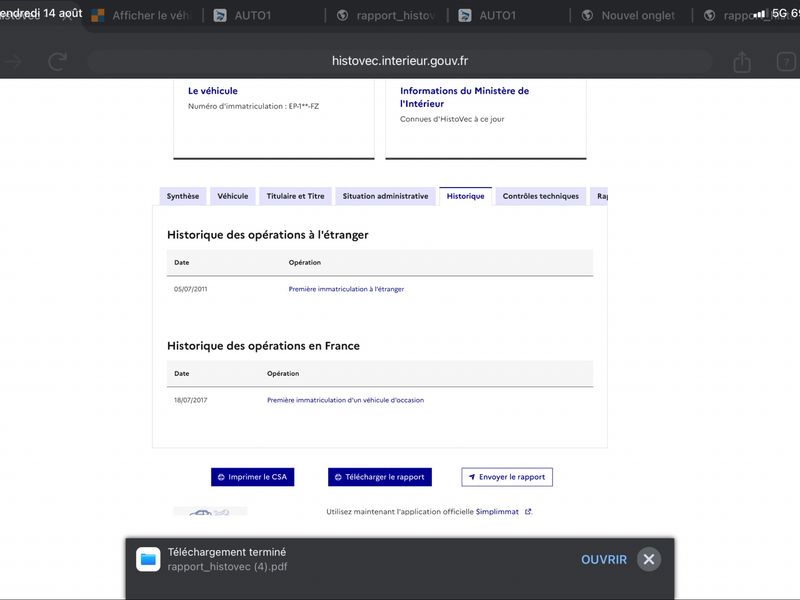
Task: Click Télécharger le rapport button
Action: coord(380,477)
